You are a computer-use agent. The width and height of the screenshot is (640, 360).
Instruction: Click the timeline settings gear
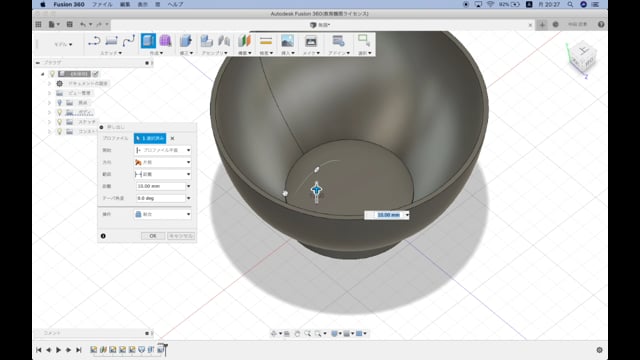(x=599, y=350)
